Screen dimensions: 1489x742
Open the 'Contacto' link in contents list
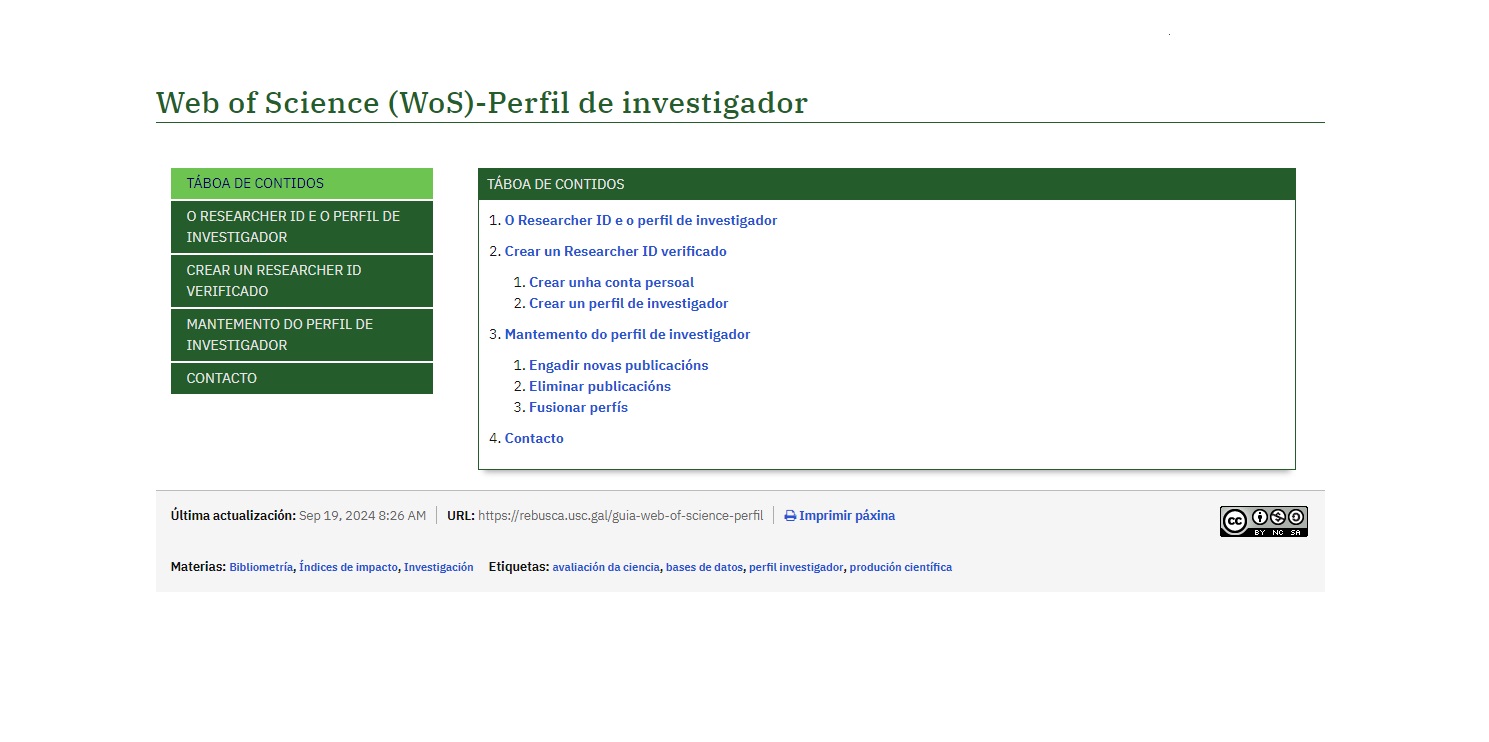pyautogui.click(x=534, y=439)
